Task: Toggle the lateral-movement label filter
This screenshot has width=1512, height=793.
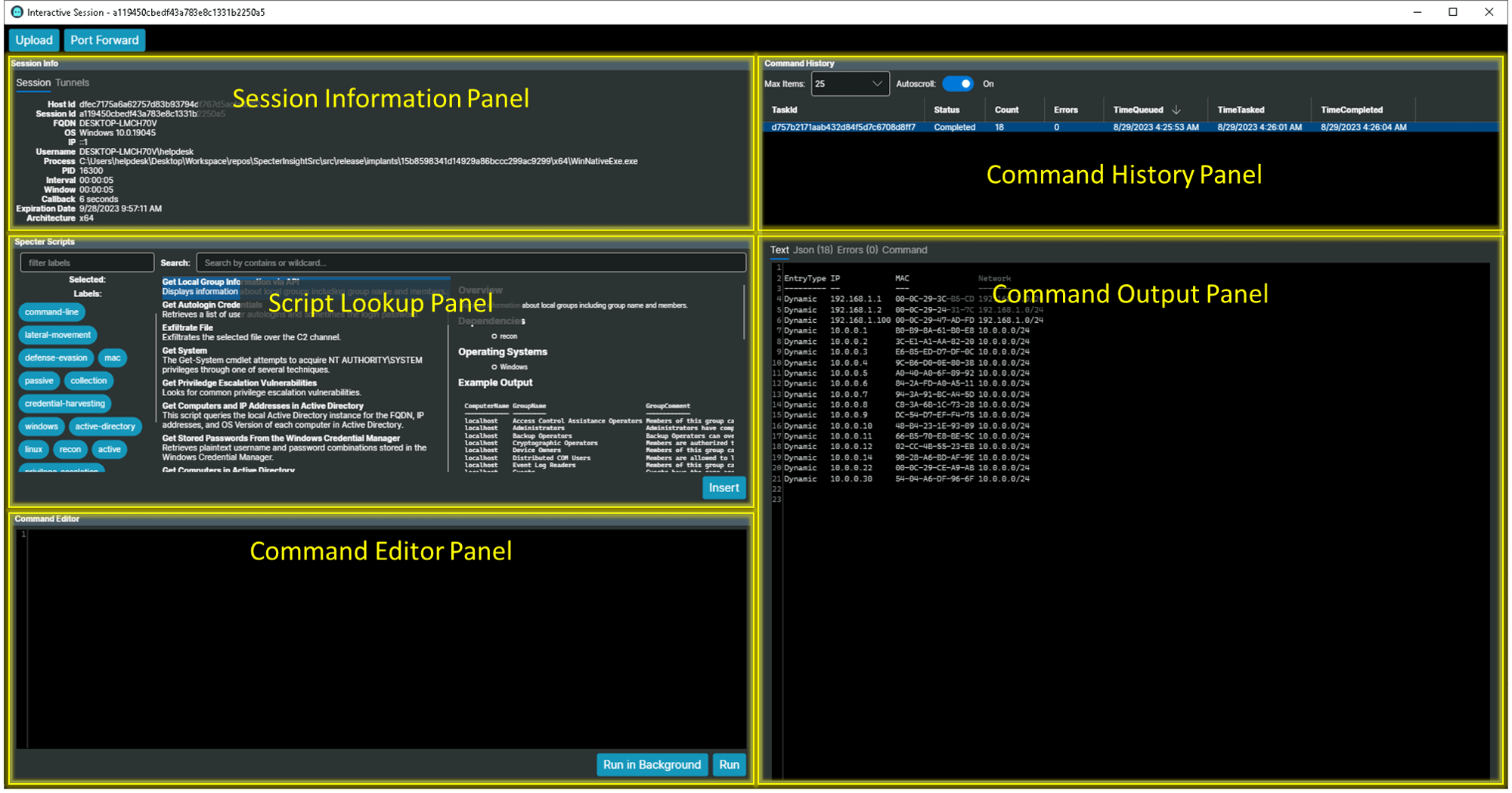Action: coord(57,335)
